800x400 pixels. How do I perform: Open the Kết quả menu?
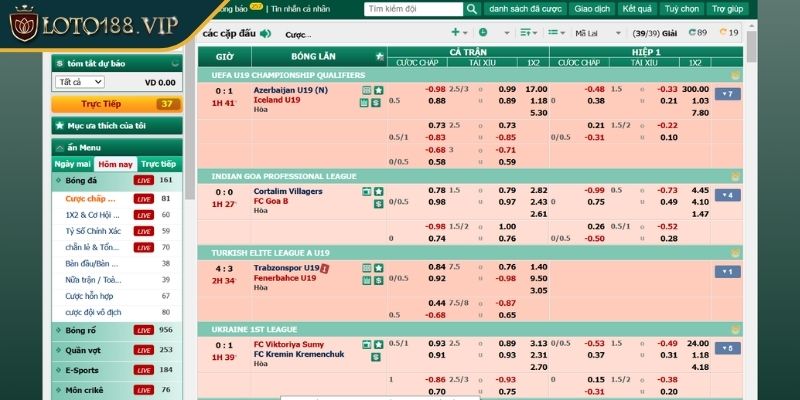tap(635, 9)
